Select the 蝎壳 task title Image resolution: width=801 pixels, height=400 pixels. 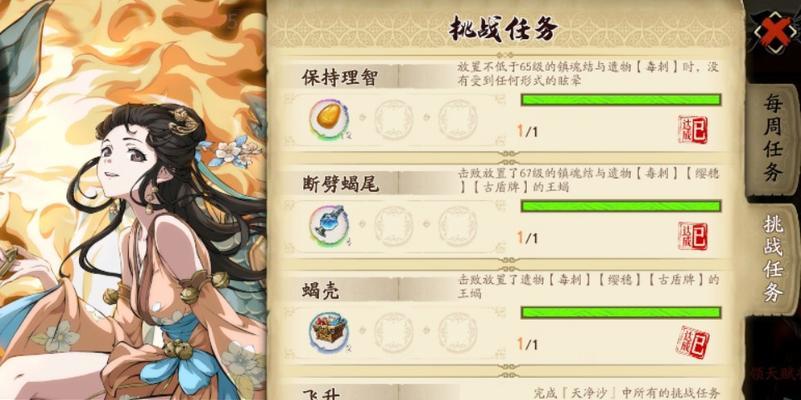[x=320, y=290]
